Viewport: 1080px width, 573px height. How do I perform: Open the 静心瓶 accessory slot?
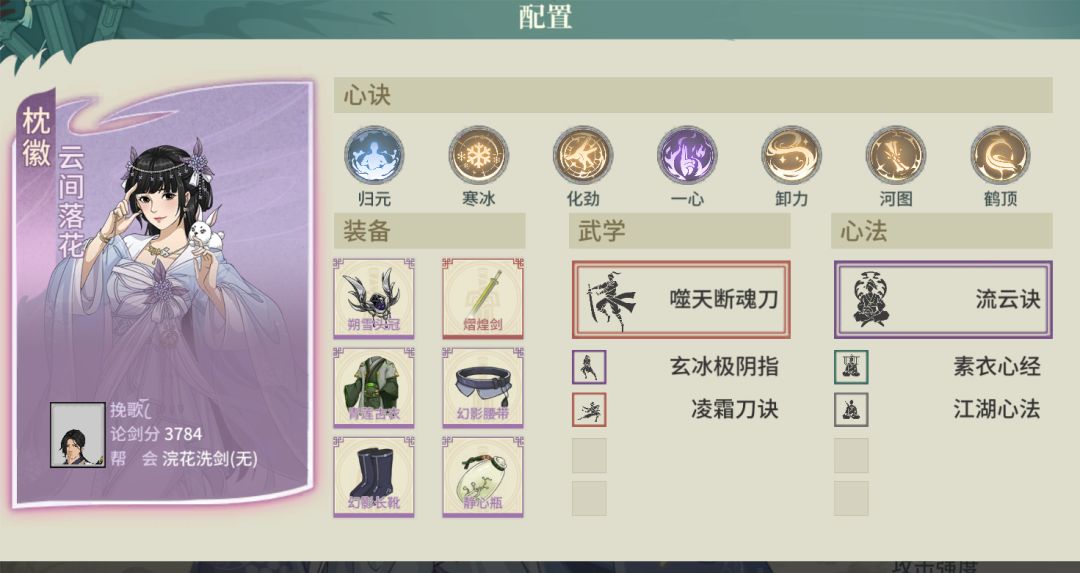click(483, 476)
